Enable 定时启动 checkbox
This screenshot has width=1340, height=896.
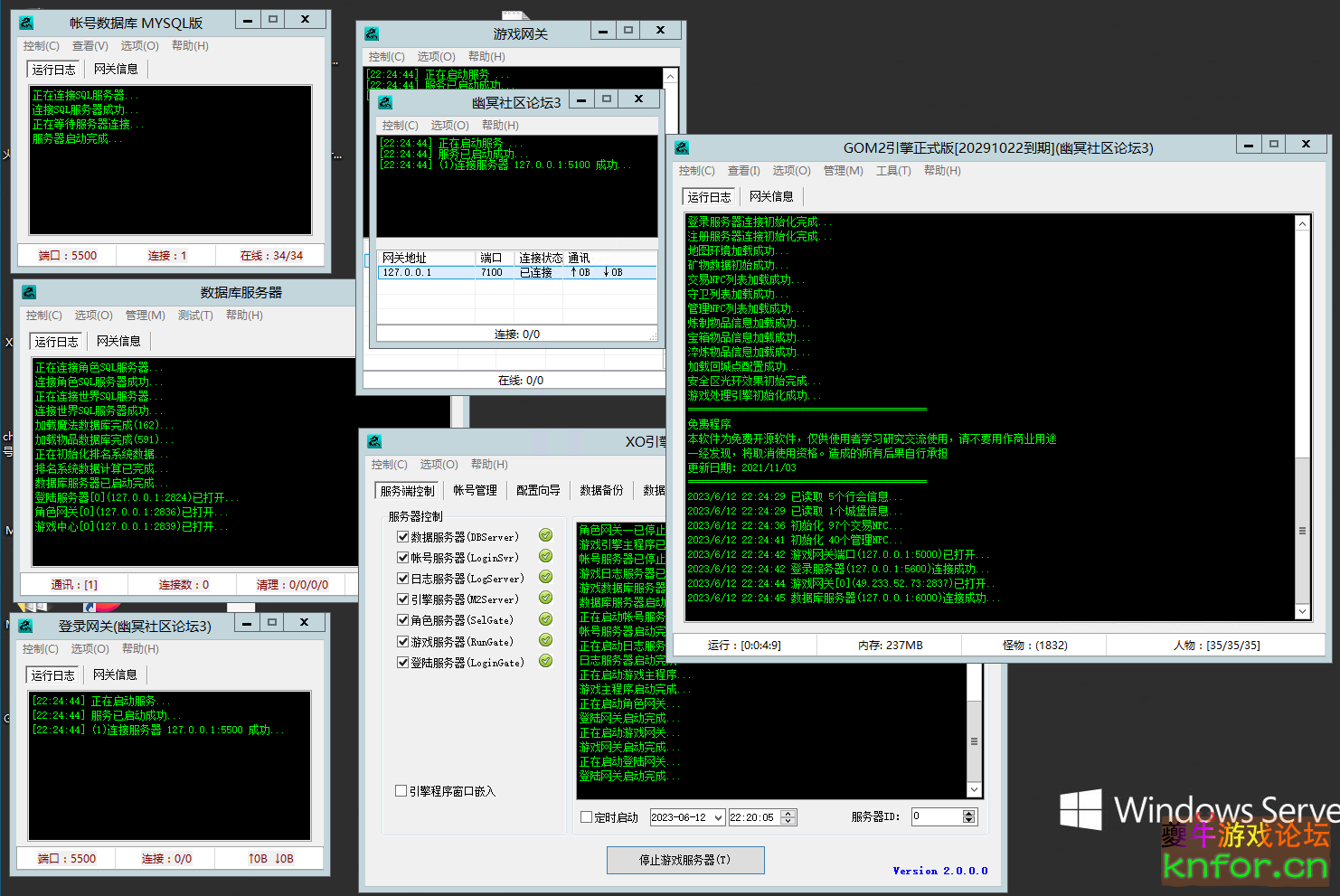point(586,816)
